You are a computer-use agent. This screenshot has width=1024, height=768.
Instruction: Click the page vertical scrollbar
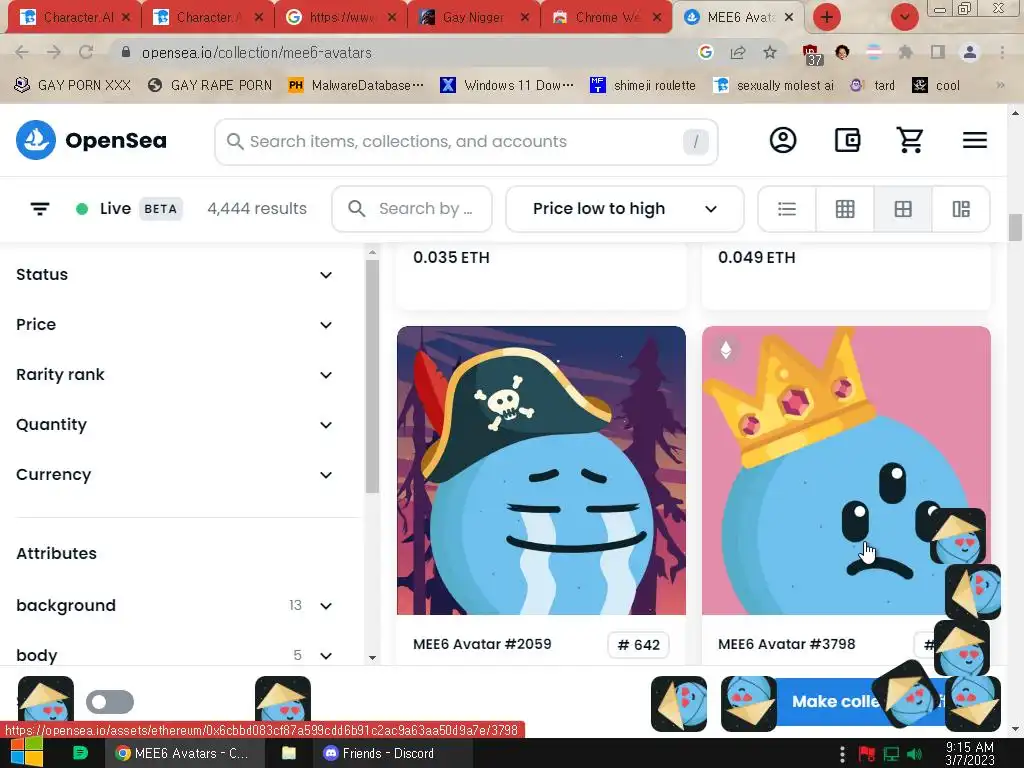[x=1015, y=227]
